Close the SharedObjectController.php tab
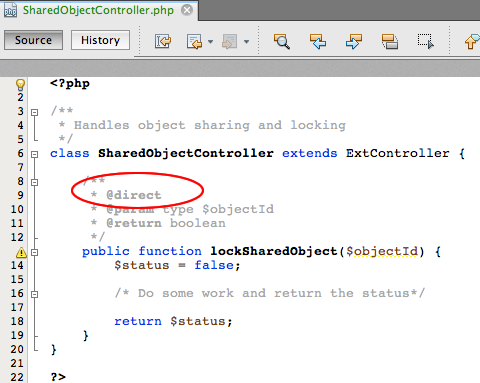The image size is (480, 383). pos(187,10)
